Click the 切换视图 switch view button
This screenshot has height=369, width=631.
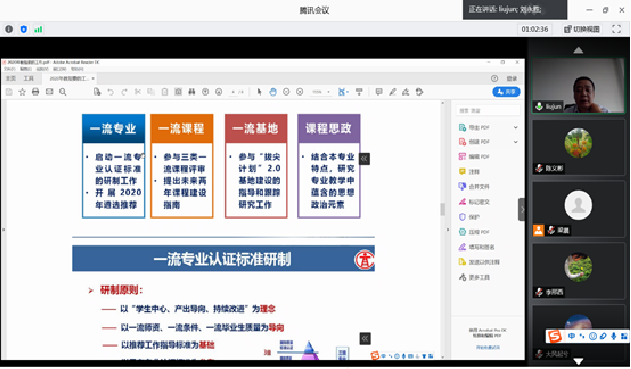(x=582, y=29)
